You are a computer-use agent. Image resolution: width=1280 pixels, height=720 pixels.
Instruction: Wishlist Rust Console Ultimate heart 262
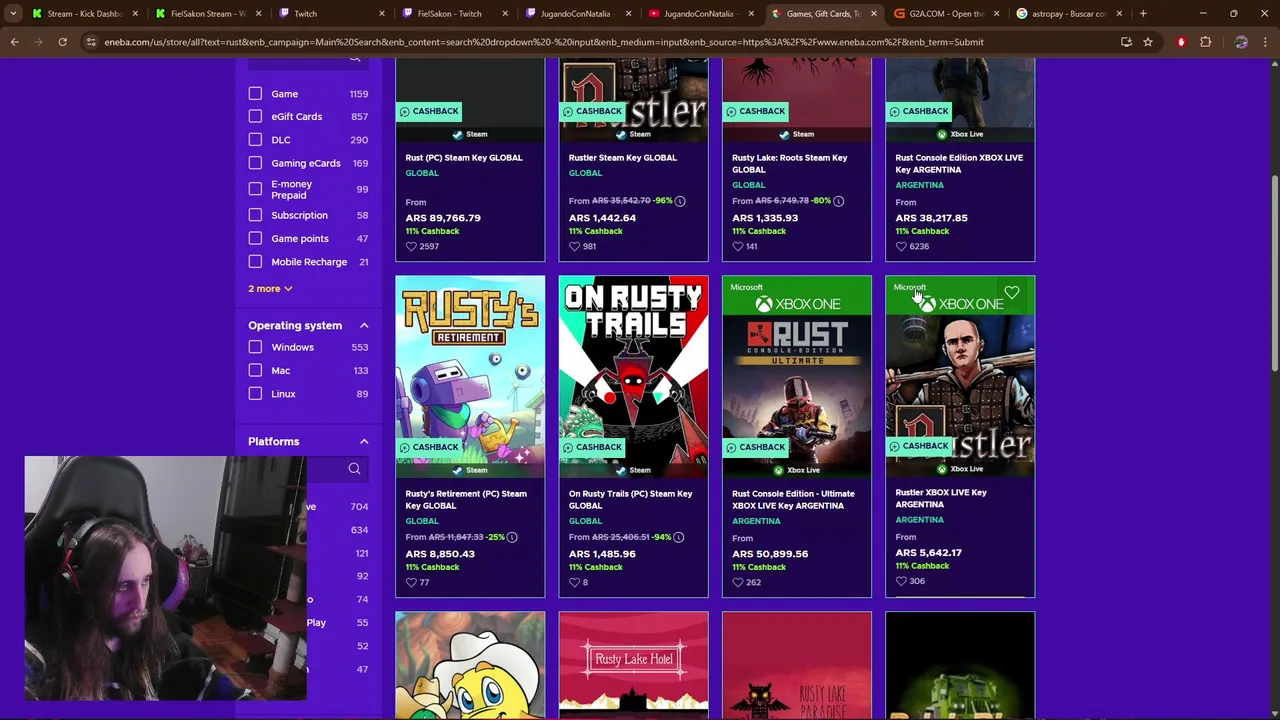pyautogui.click(x=738, y=582)
